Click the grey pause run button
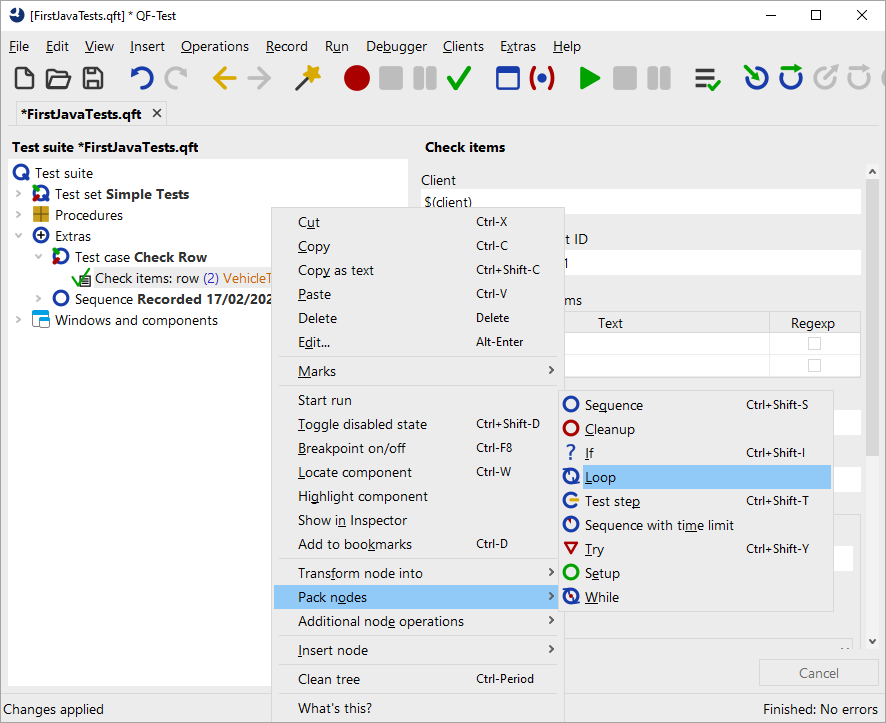 tap(659, 78)
